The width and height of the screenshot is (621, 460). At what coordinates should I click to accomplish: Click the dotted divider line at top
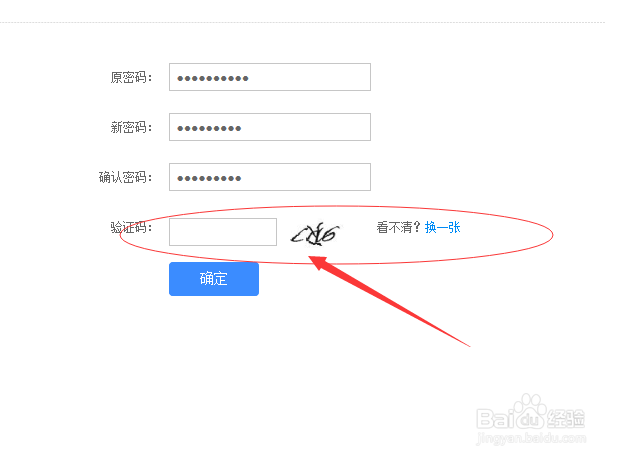pos(303,22)
